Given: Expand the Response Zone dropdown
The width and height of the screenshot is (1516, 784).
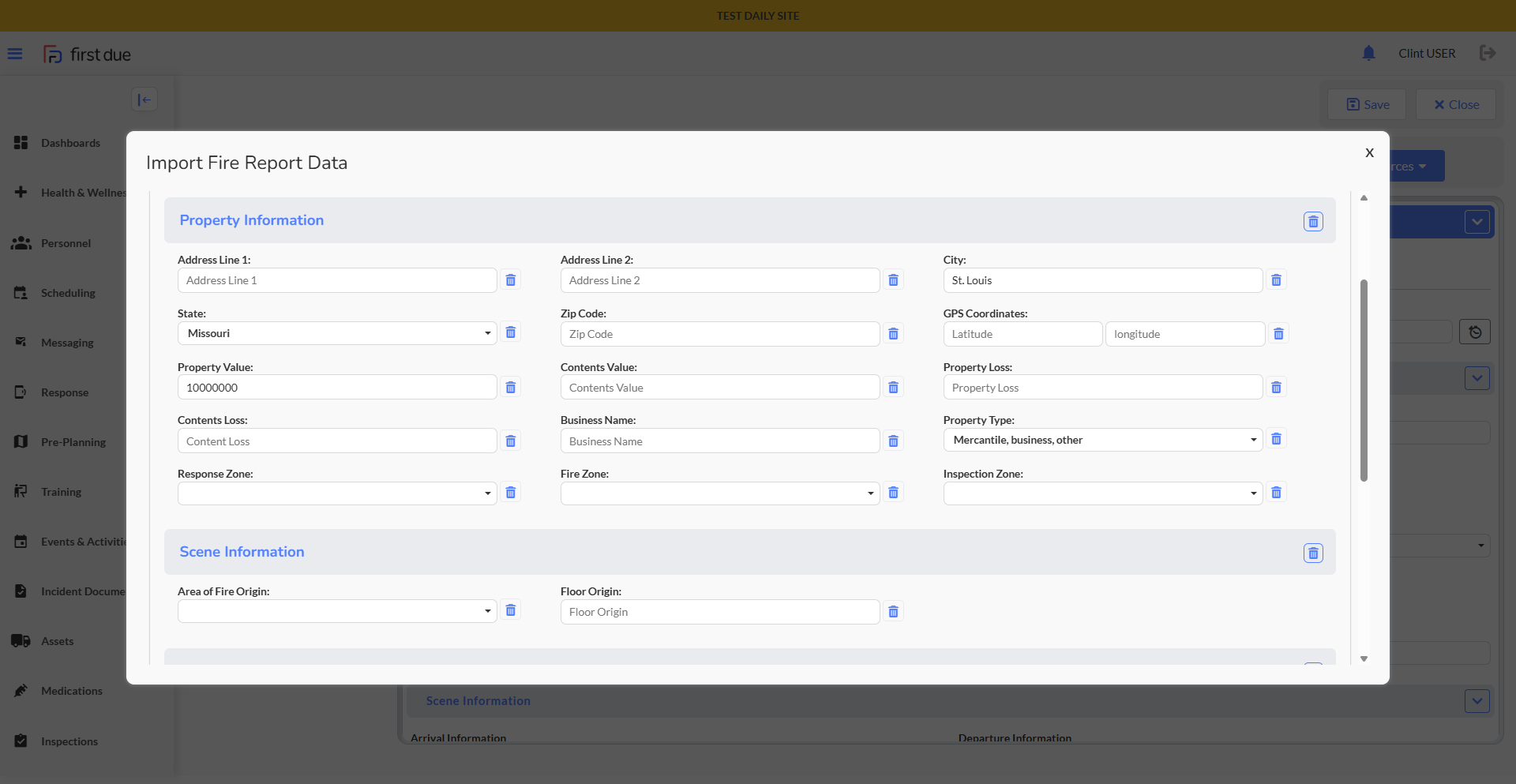Looking at the screenshot, I should (x=337, y=493).
